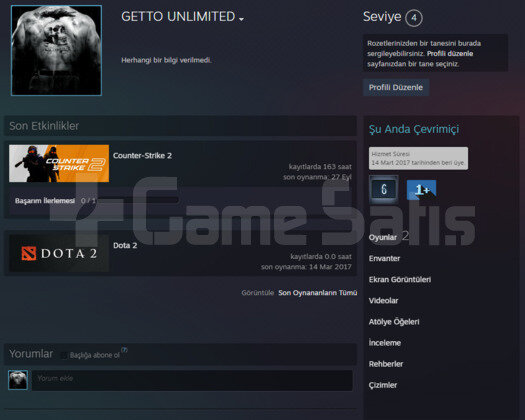Click the Başarım İlerlemesi progress row
The image size is (525, 420).
(x=180, y=201)
